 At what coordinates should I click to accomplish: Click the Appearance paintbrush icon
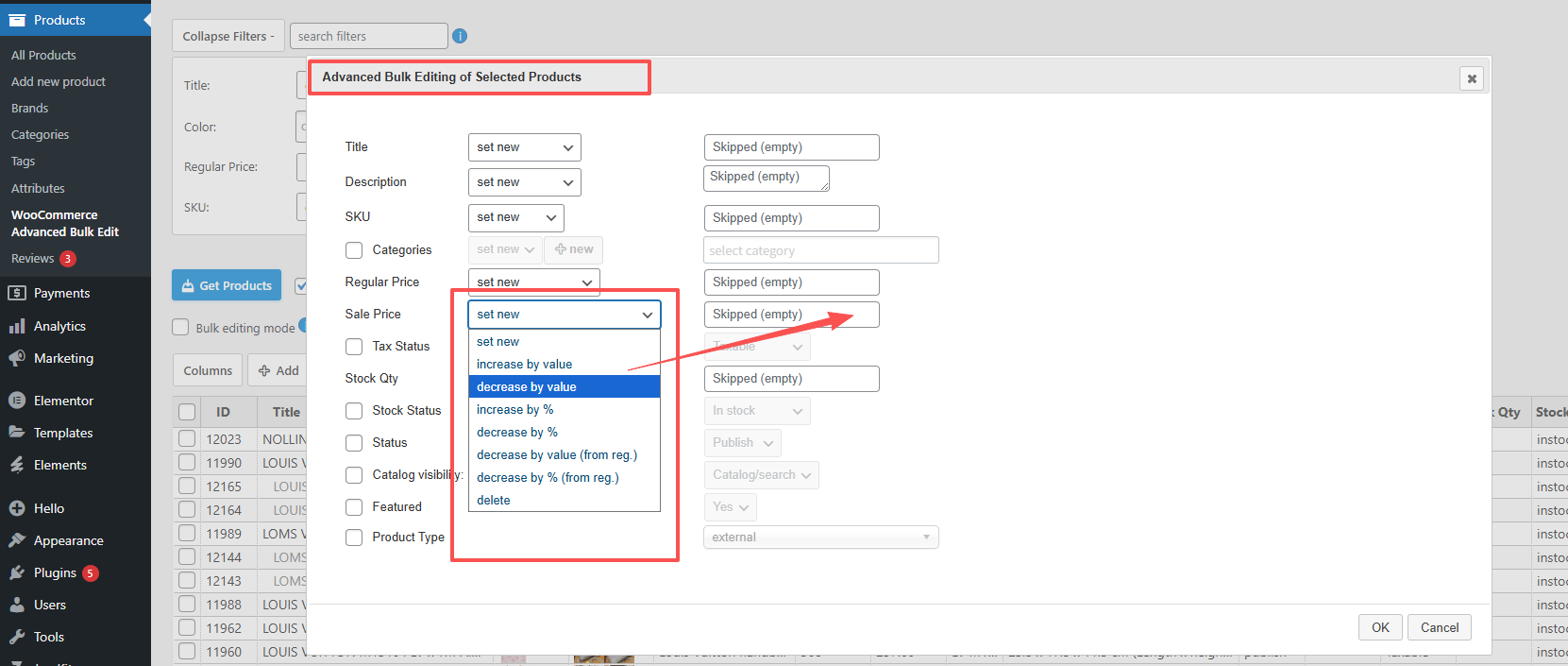(17, 540)
